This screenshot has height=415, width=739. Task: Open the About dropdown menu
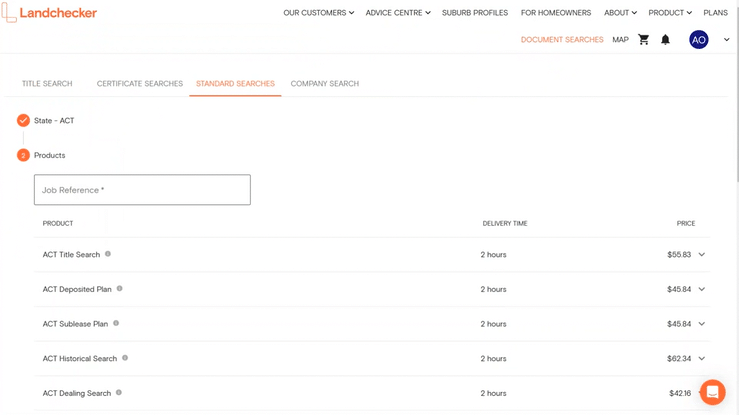(620, 13)
